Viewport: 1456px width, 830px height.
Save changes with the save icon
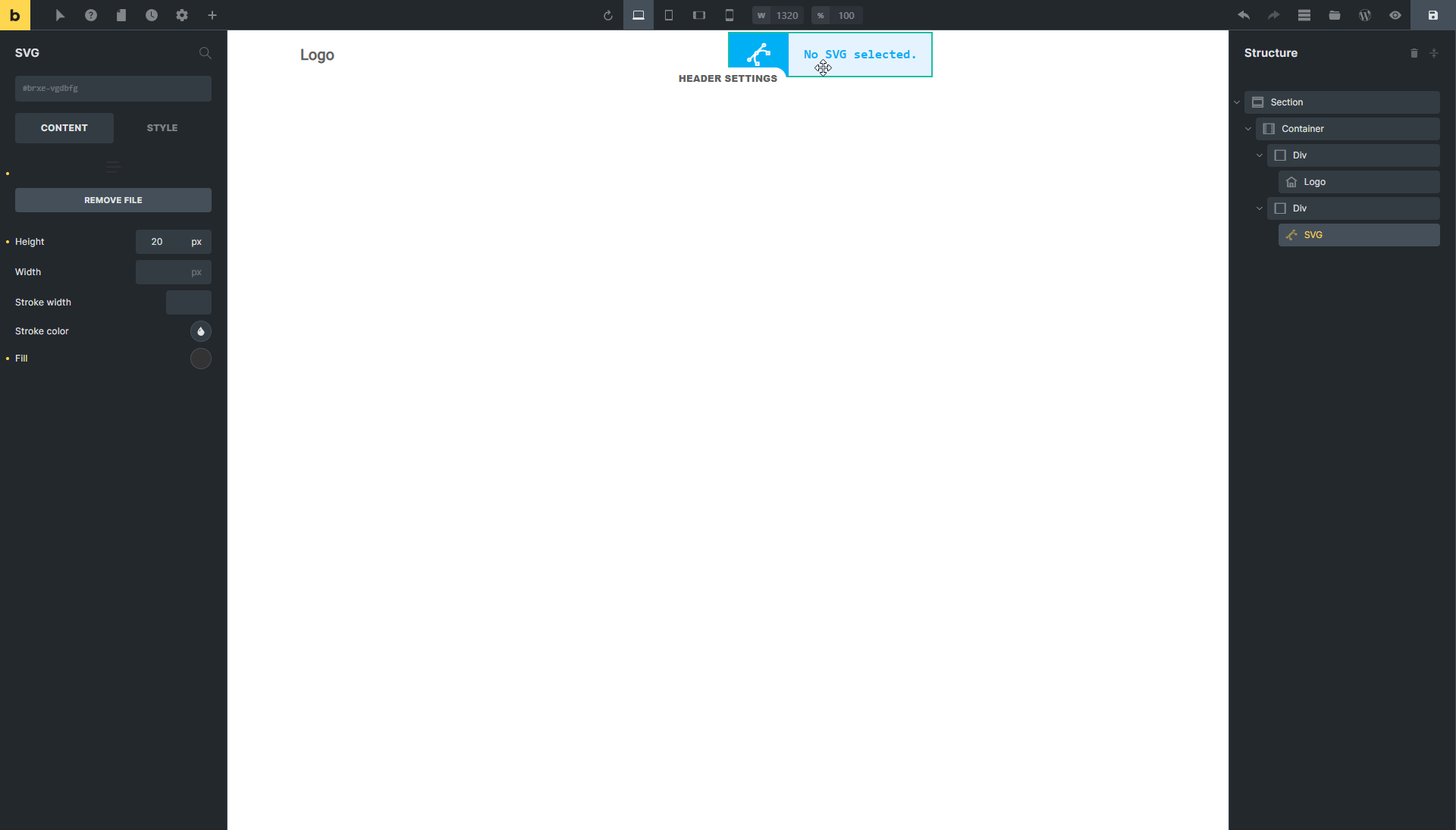[1433, 15]
